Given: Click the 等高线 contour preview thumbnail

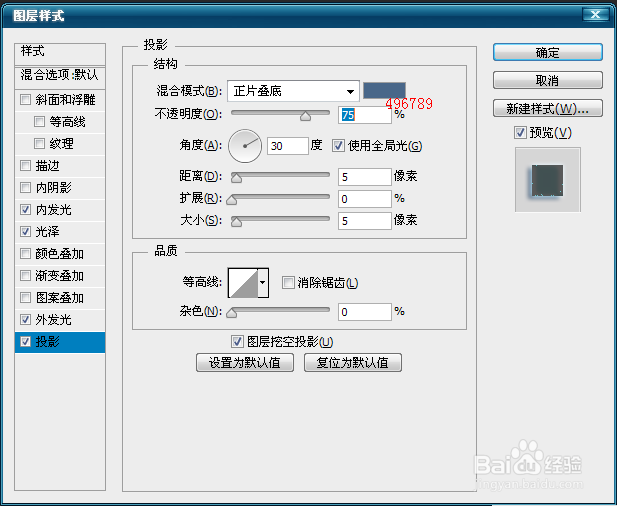Looking at the screenshot, I should (x=243, y=283).
